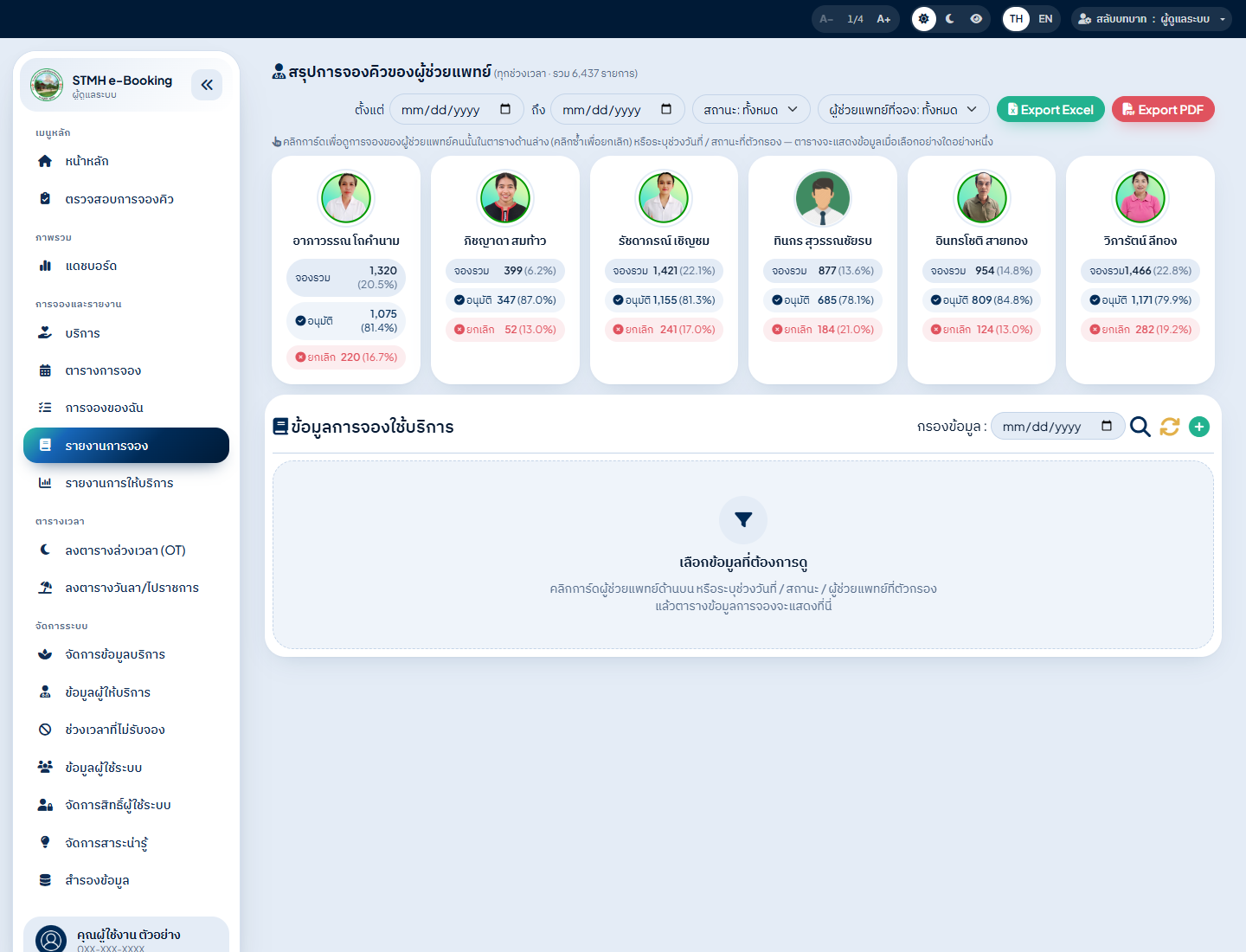Click the Export Excel button

click(x=1050, y=109)
